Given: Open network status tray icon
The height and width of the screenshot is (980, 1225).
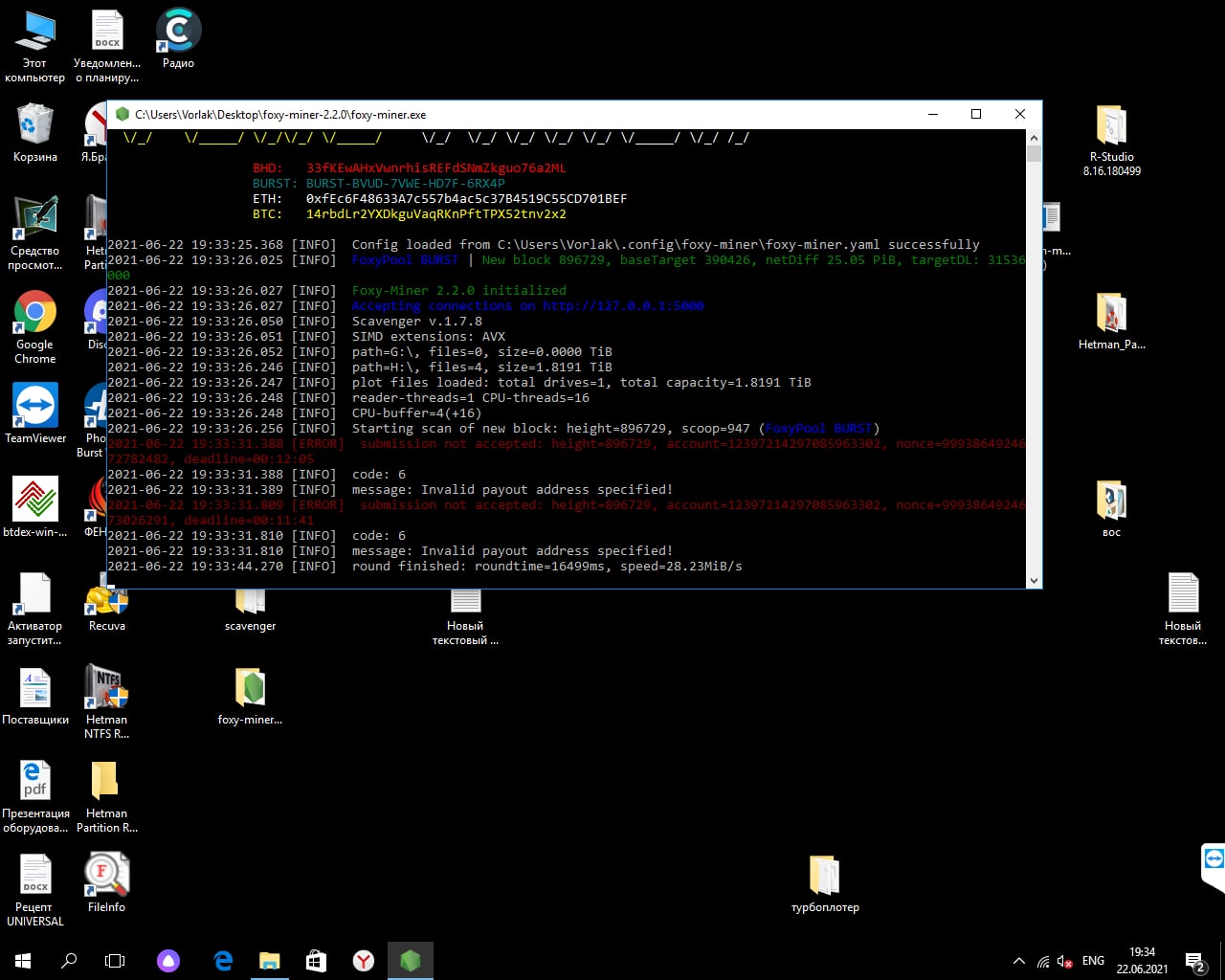Looking at the screenshot, I should pos(1043,961).
